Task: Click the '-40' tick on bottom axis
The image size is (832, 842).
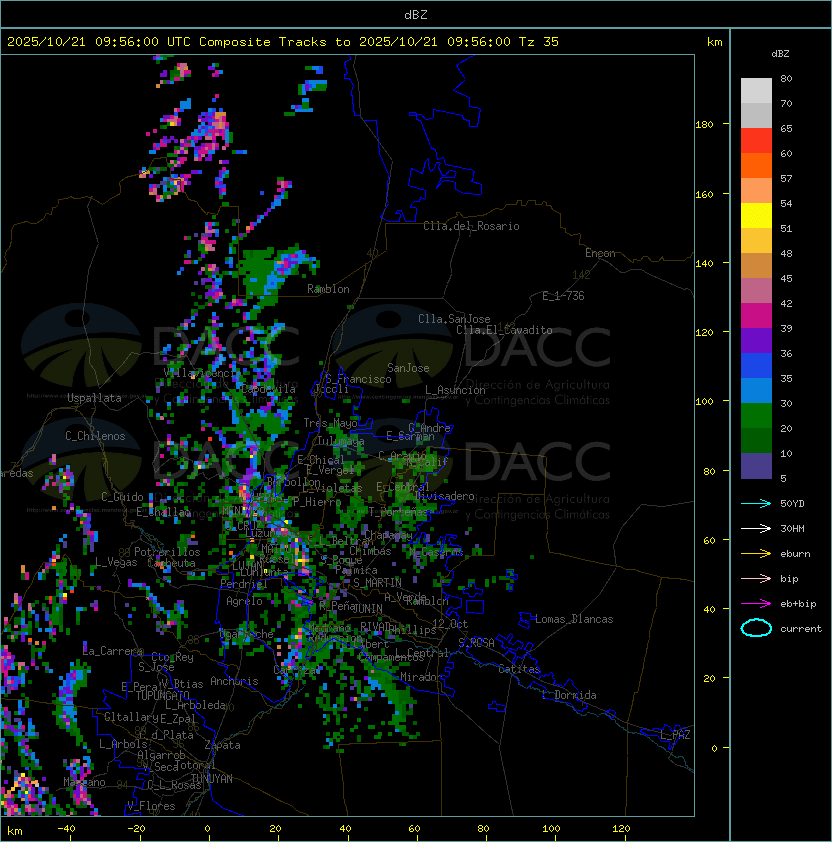Action: tap(66, 829)
